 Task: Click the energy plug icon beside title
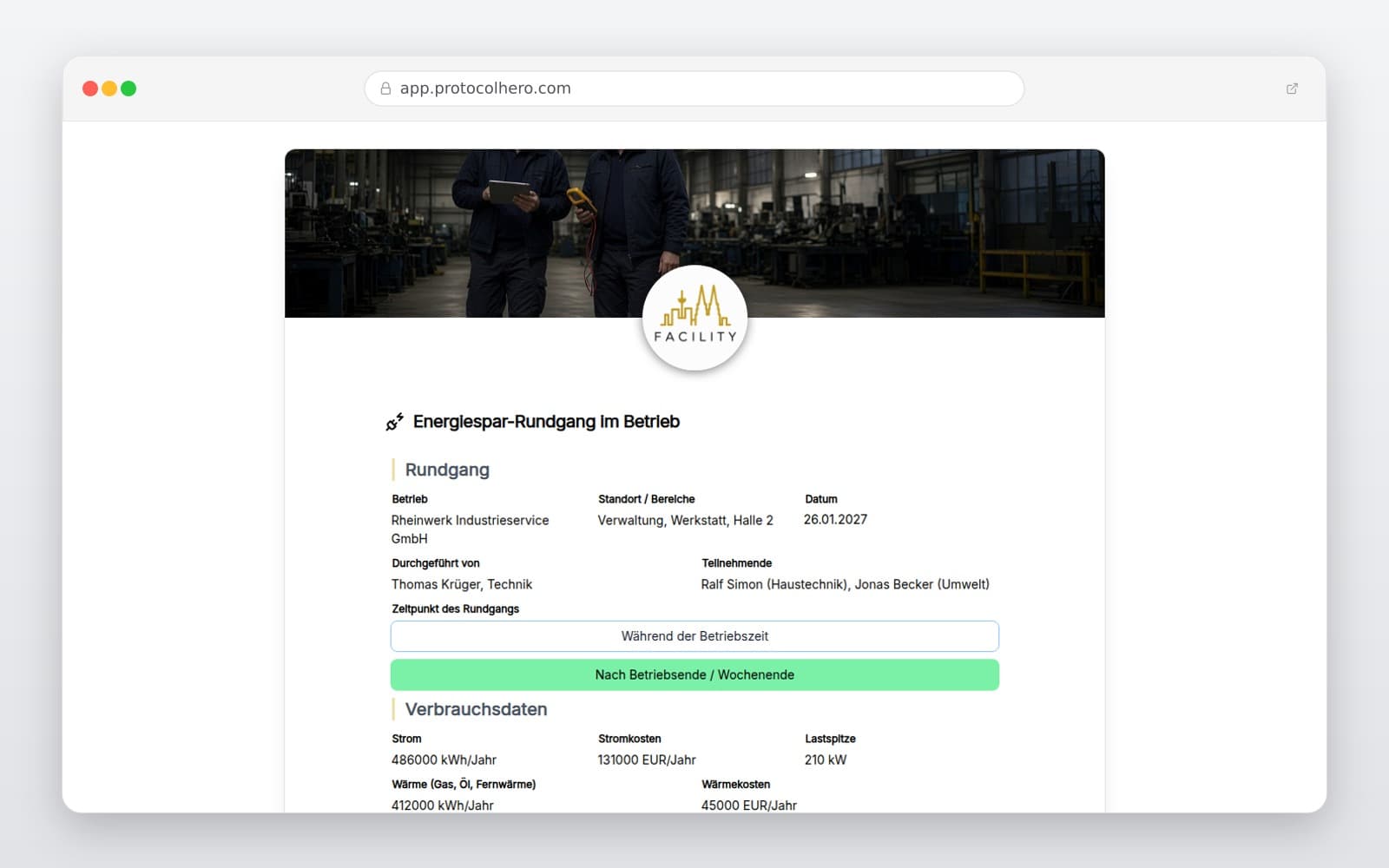coord(395,422)
